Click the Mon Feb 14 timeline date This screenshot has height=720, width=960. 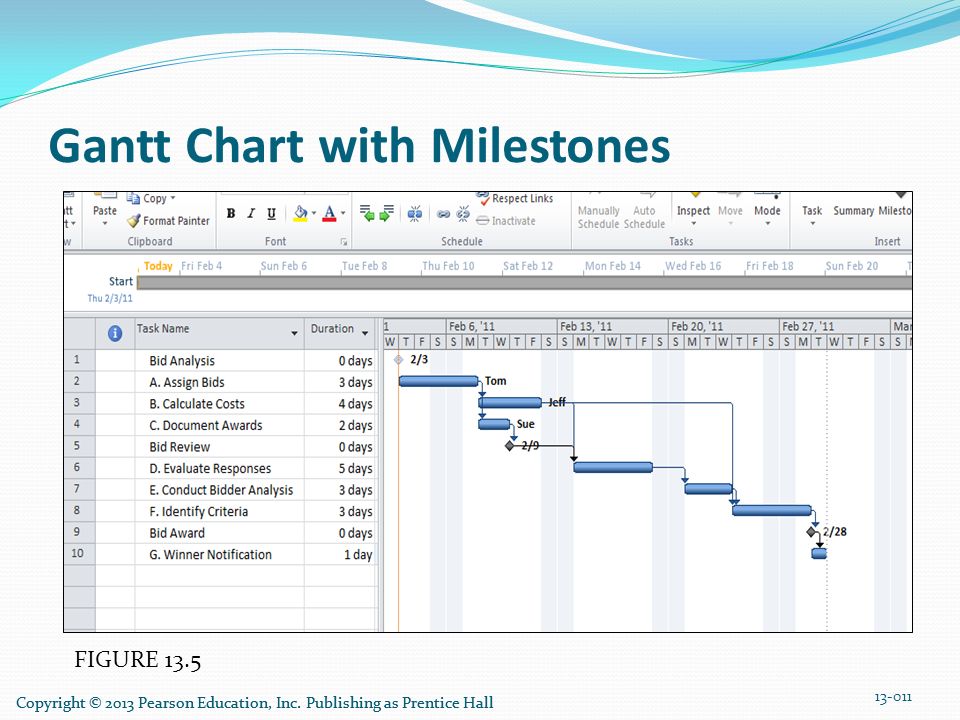tap(612, 266)
